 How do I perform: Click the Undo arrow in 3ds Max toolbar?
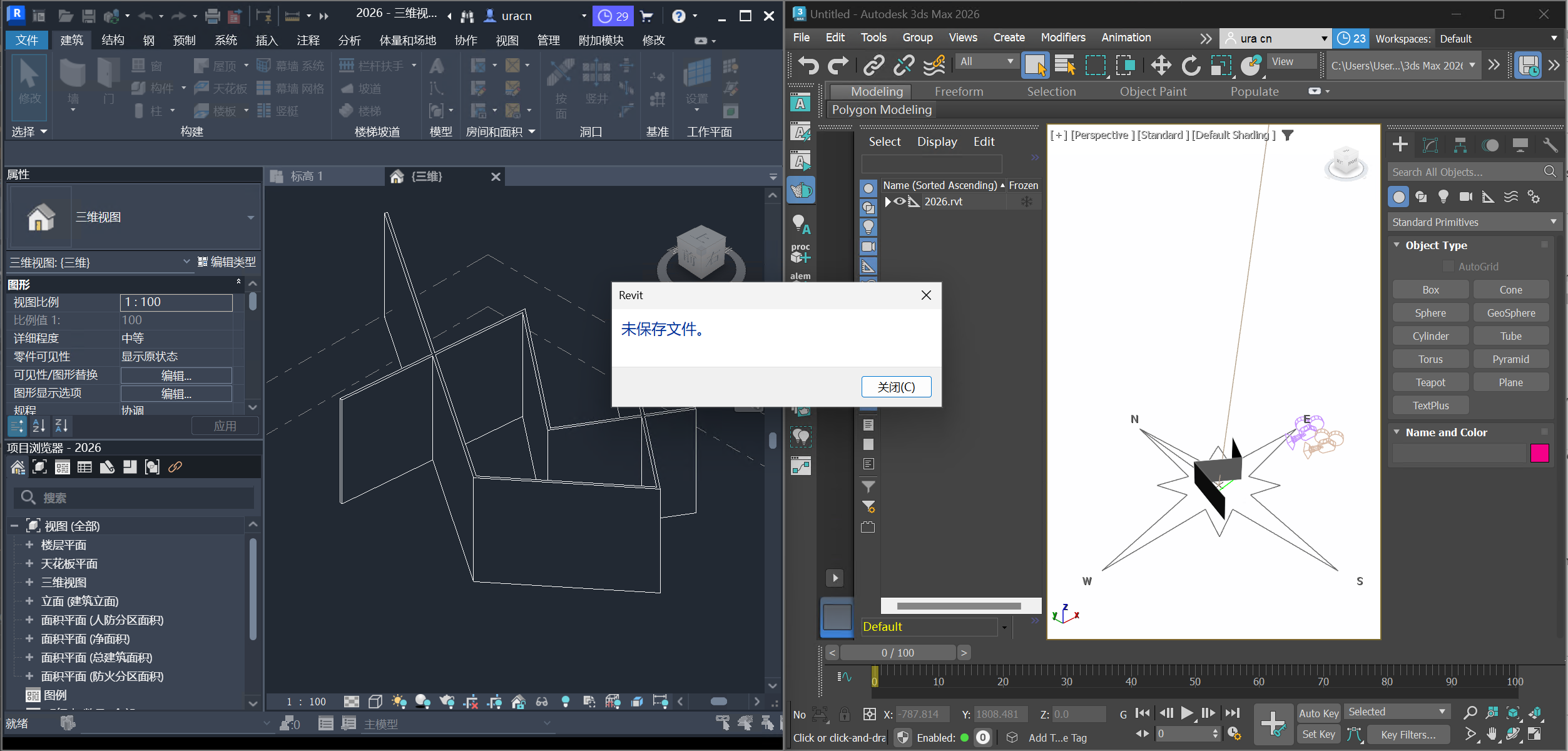(808, 65)
